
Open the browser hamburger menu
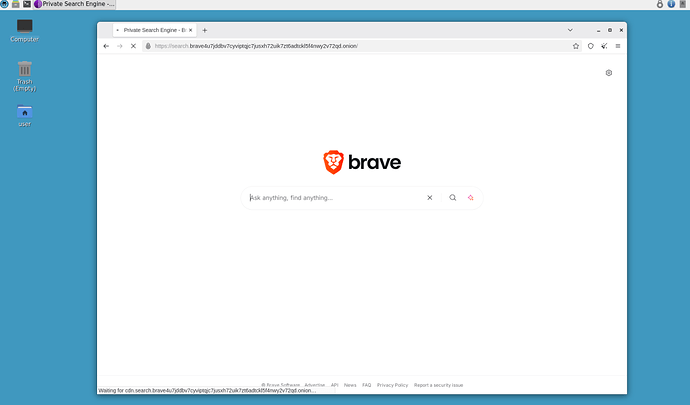[618, 46]
